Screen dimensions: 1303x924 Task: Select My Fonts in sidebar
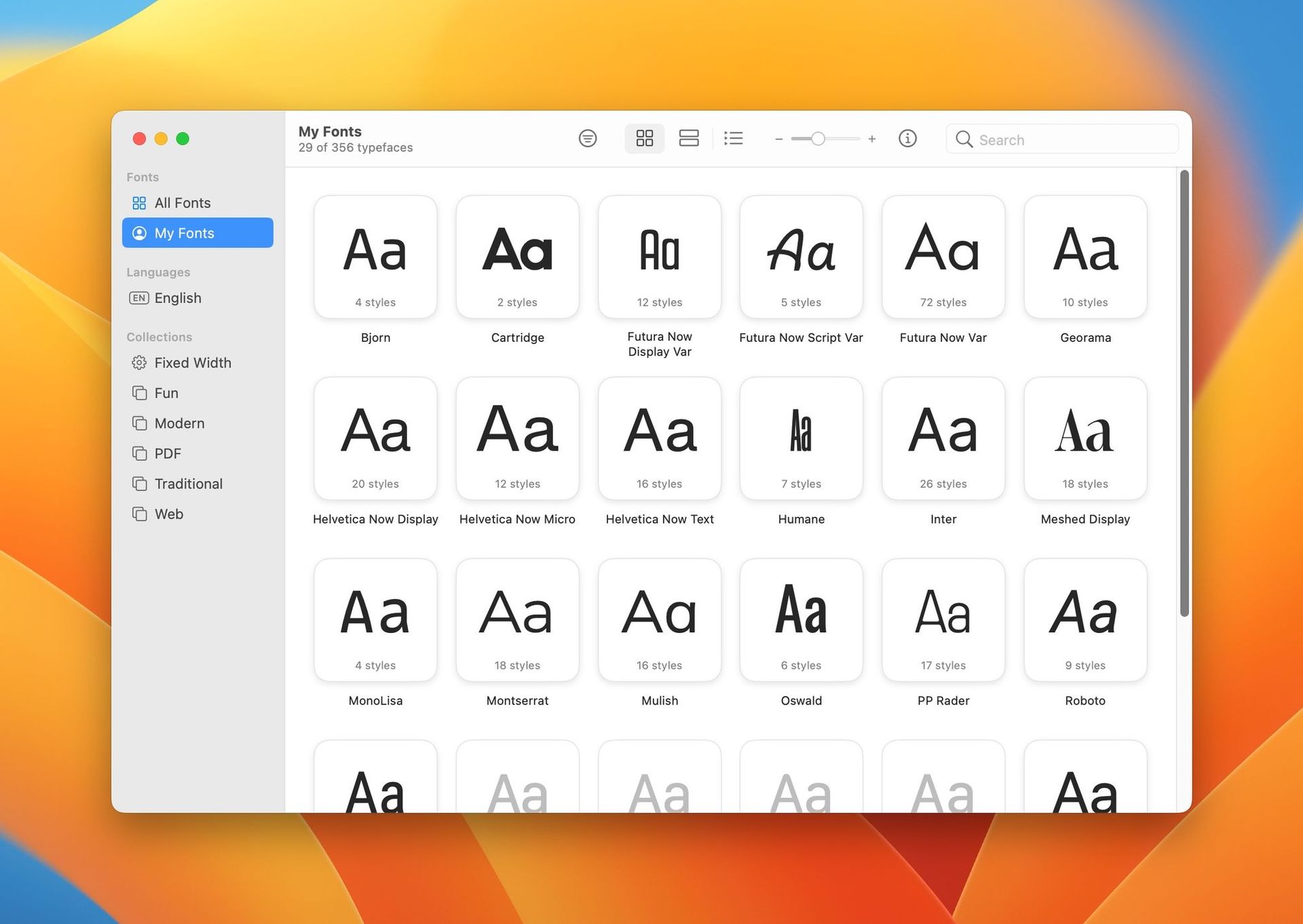197,233
